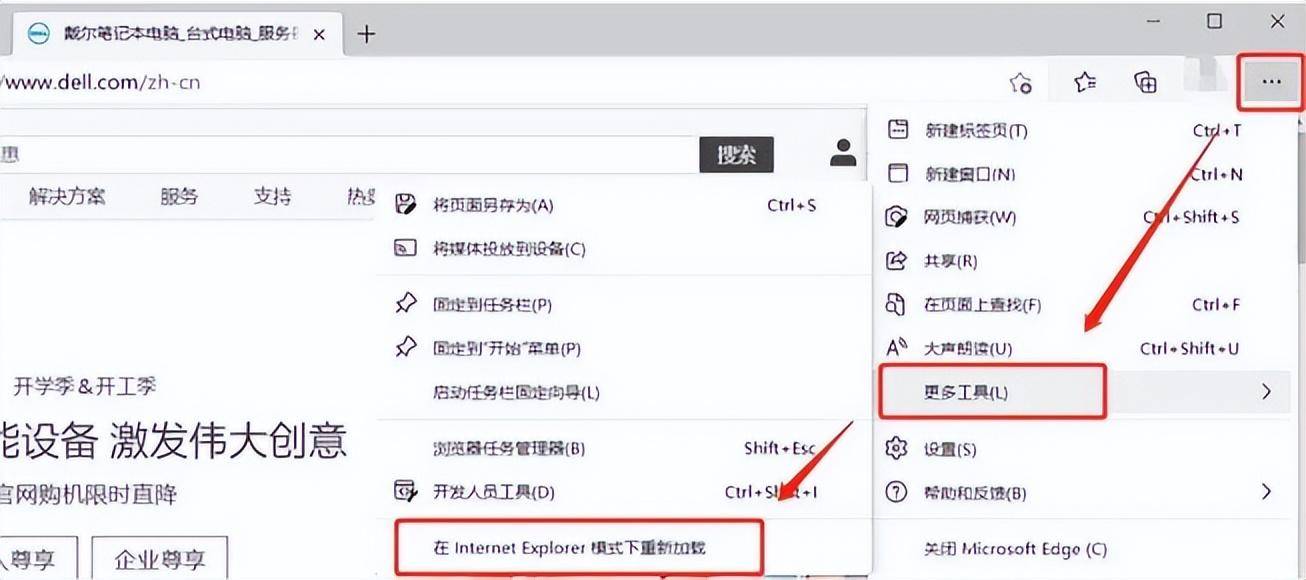Click the Dell user account icon

click(843, 152)
